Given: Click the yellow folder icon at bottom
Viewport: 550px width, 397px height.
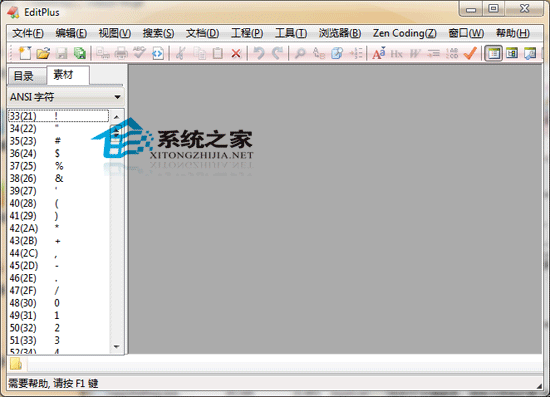Looking at the screenshot, I should tap(16, 364).
